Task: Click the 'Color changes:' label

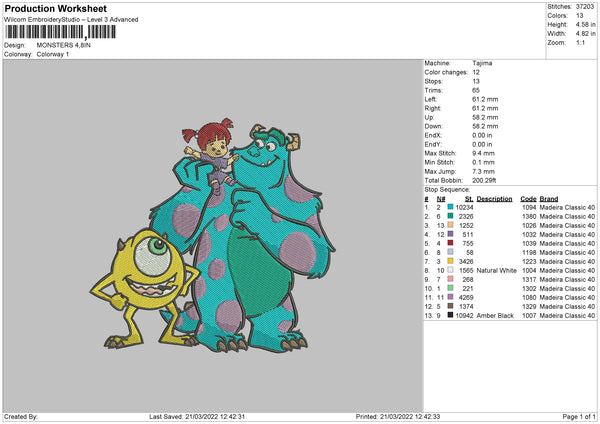Action: [x=446, y=72]
